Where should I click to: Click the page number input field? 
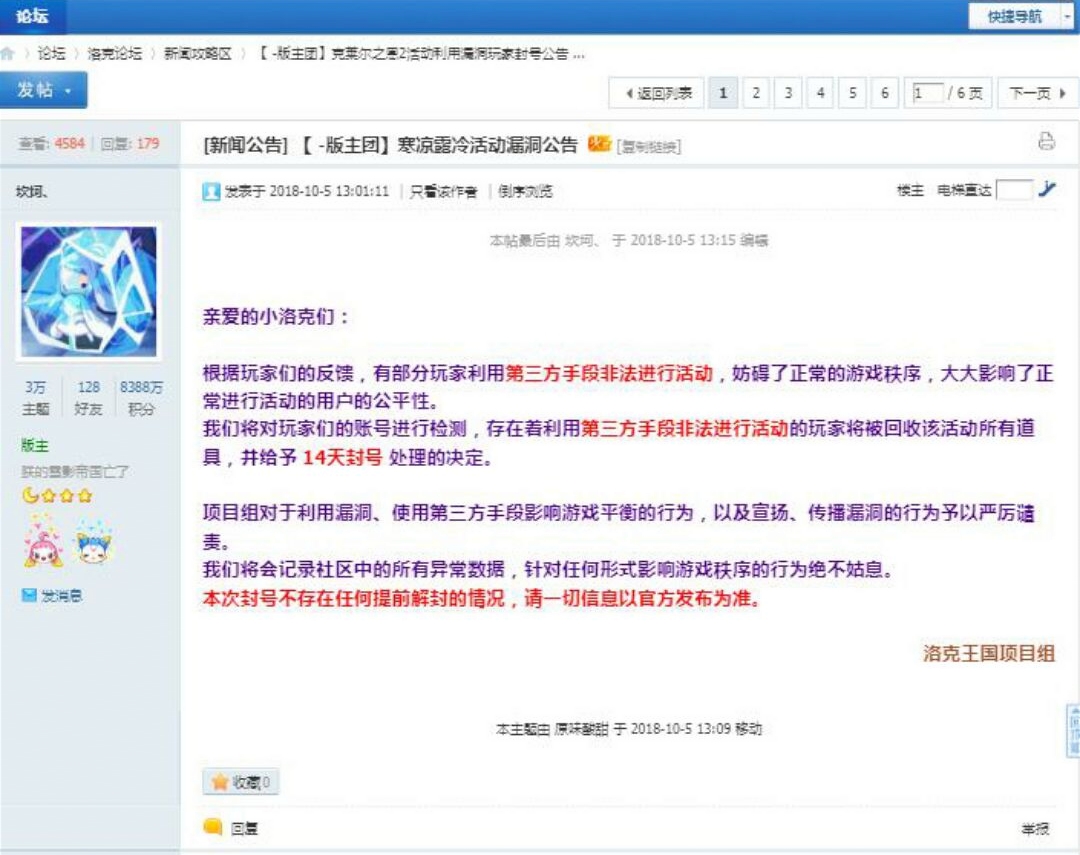[x=927, y=93]
